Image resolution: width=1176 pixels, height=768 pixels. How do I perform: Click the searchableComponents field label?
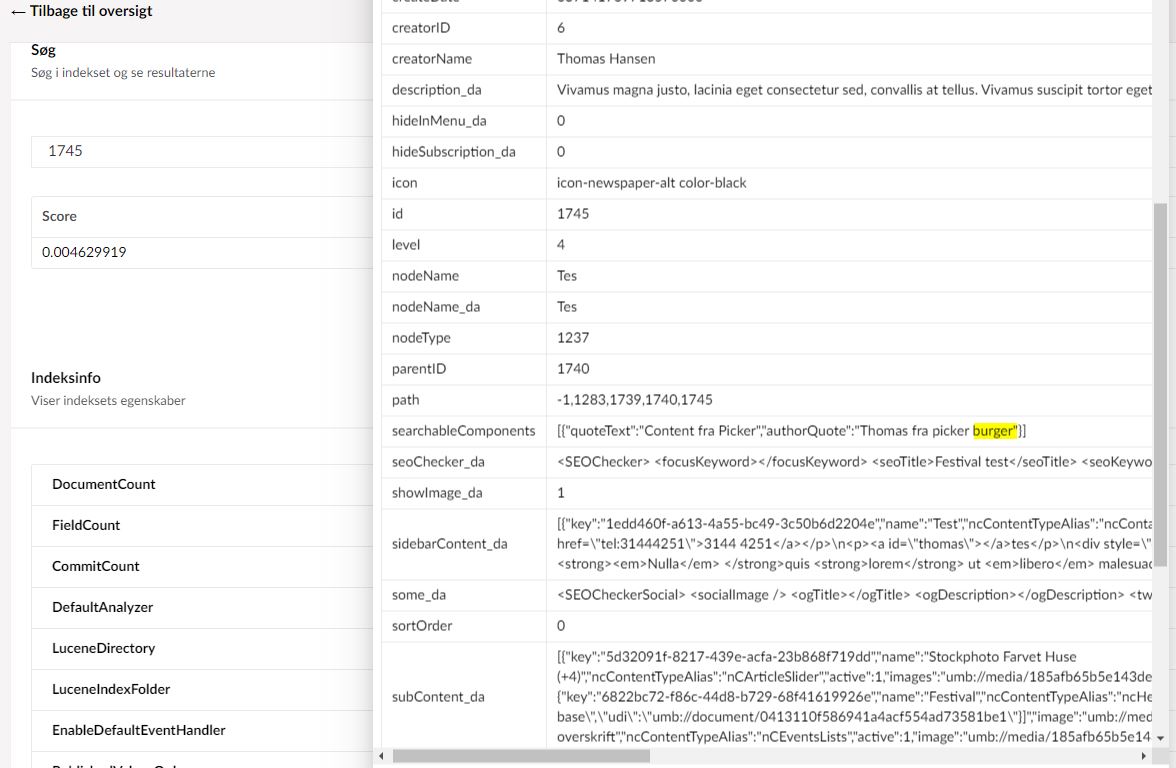click(463, 431)
